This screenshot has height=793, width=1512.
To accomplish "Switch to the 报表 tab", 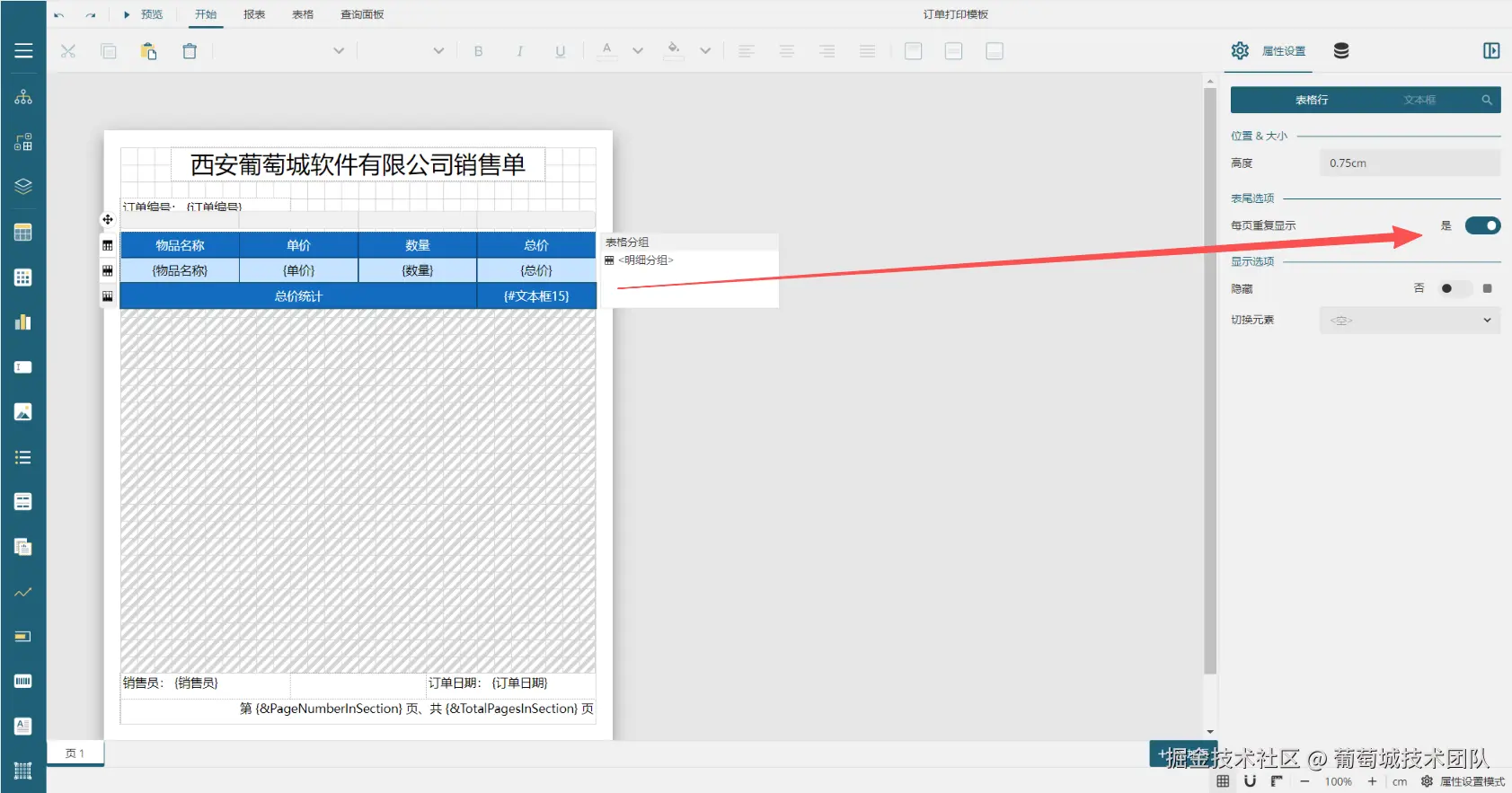I will 254,14.
